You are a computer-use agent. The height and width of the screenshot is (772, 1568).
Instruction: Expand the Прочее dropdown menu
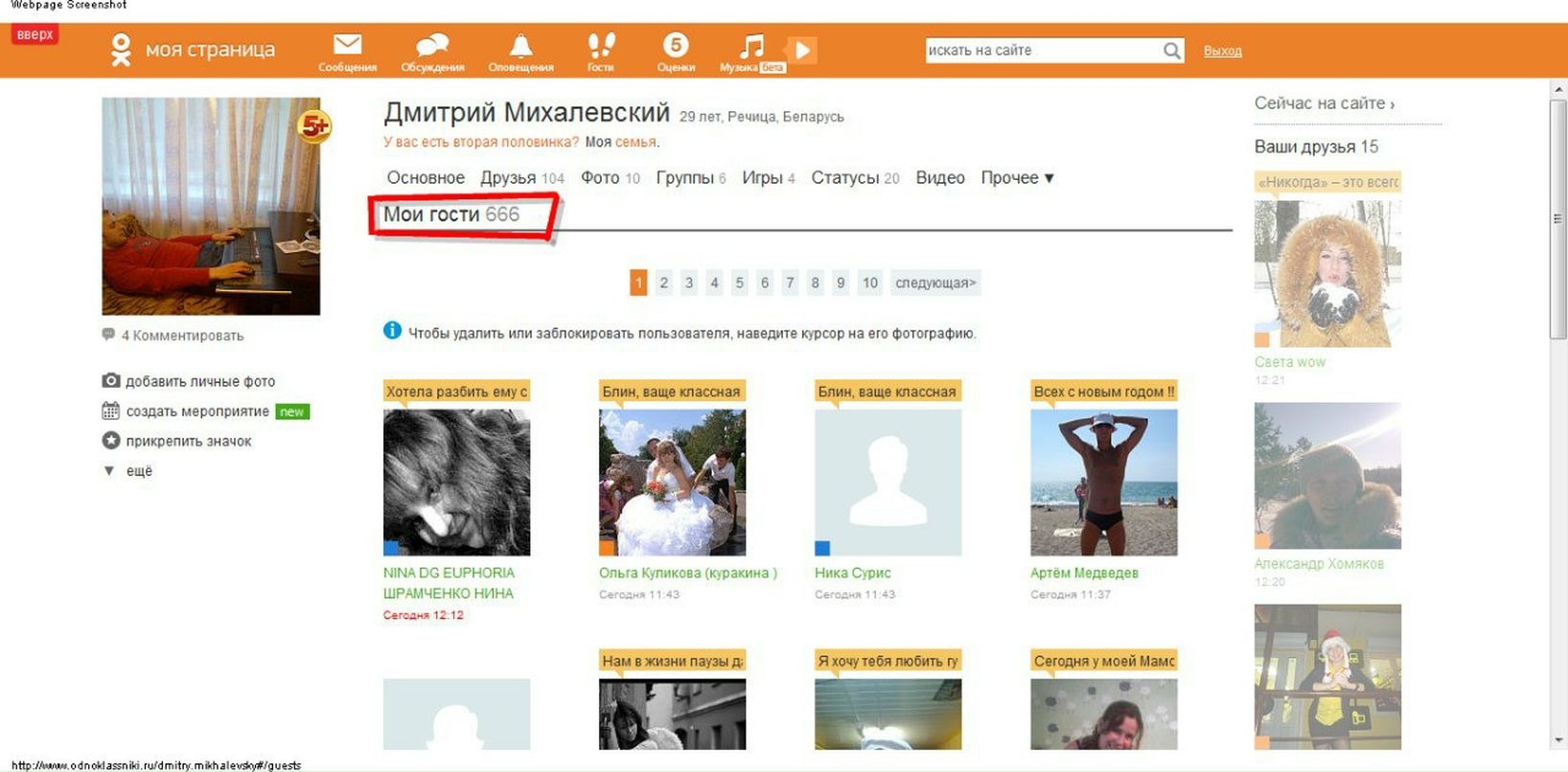click(1017, 178)
